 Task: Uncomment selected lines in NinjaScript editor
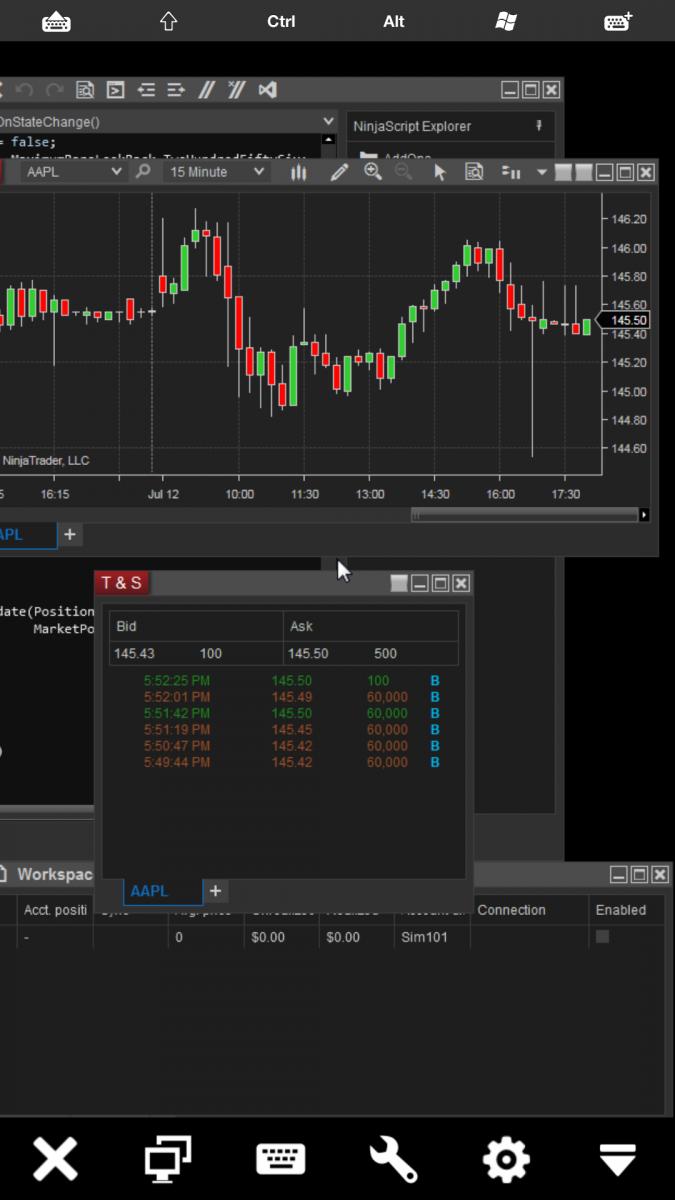236,90
